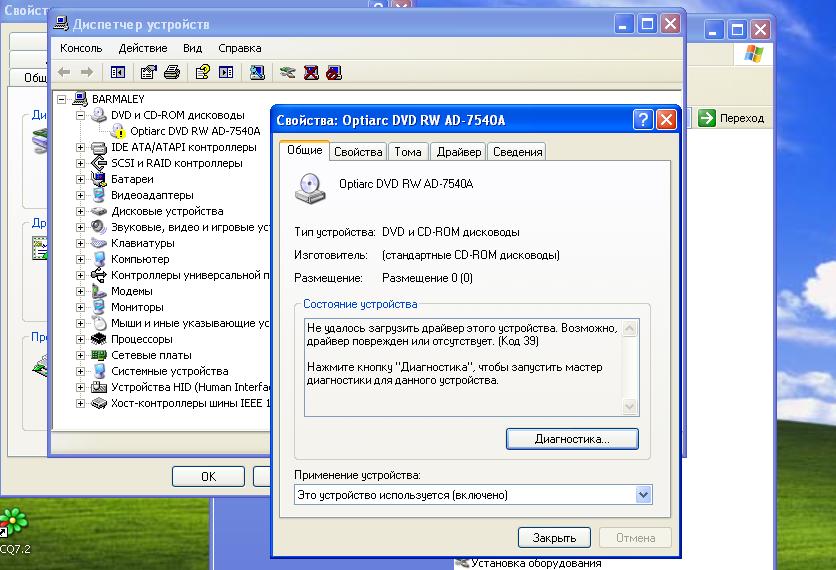
Task: Switch to the Драйвер tab
Action: (x=459, y=152)
